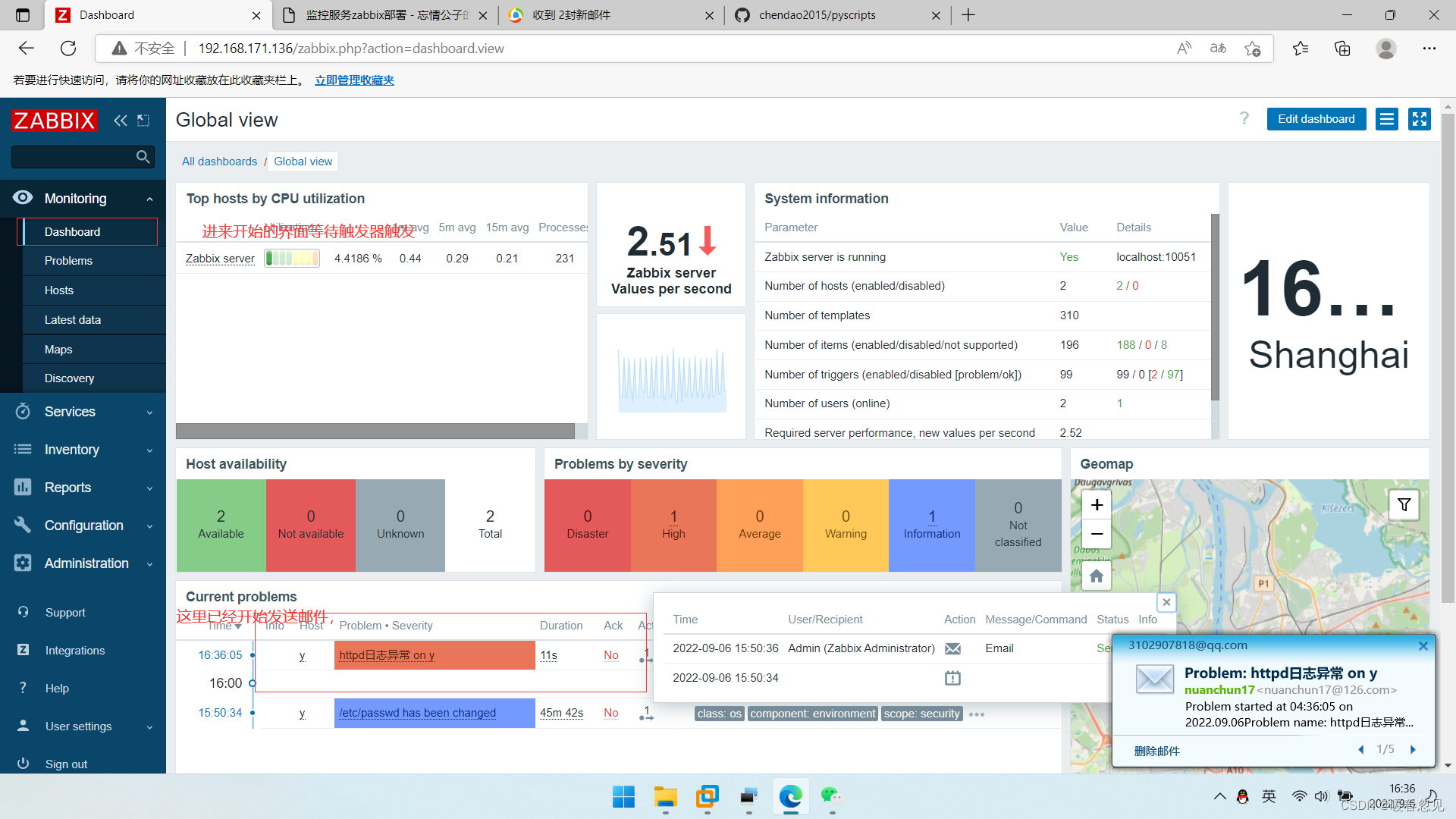This screenshot has height=819, width=1456.
Task: Click the sidebar hide/pop-out icon
Action: pyautogui.click(x=143, y=121)
